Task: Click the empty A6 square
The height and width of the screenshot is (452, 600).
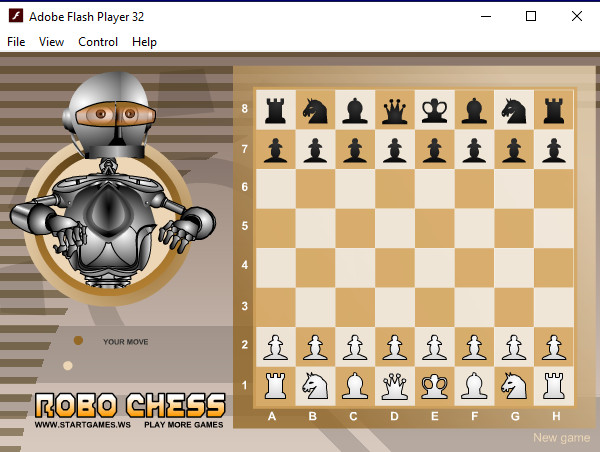Action: pos(275,189)
